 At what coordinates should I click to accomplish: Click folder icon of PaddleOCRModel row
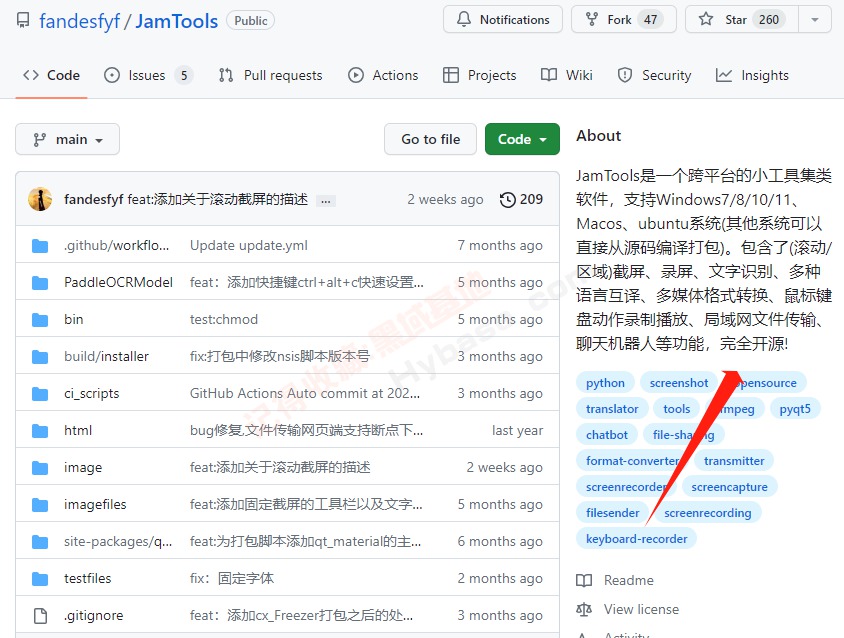pos(40,283)
